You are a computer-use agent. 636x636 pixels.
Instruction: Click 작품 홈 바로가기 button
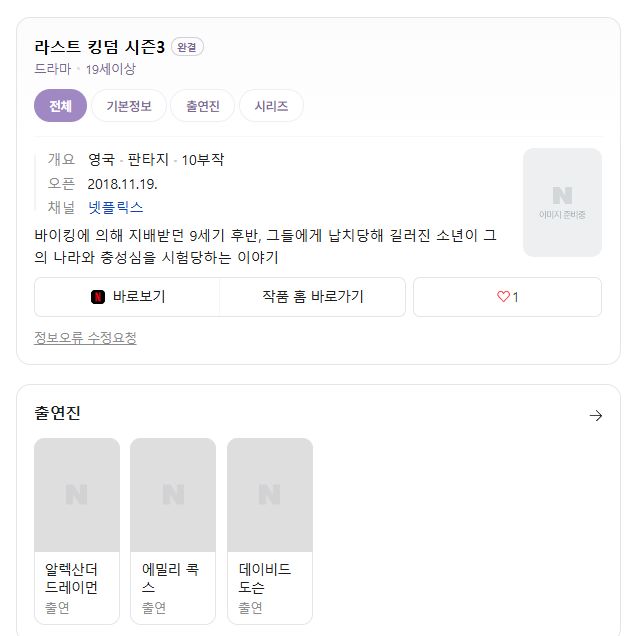pos(312,297)
